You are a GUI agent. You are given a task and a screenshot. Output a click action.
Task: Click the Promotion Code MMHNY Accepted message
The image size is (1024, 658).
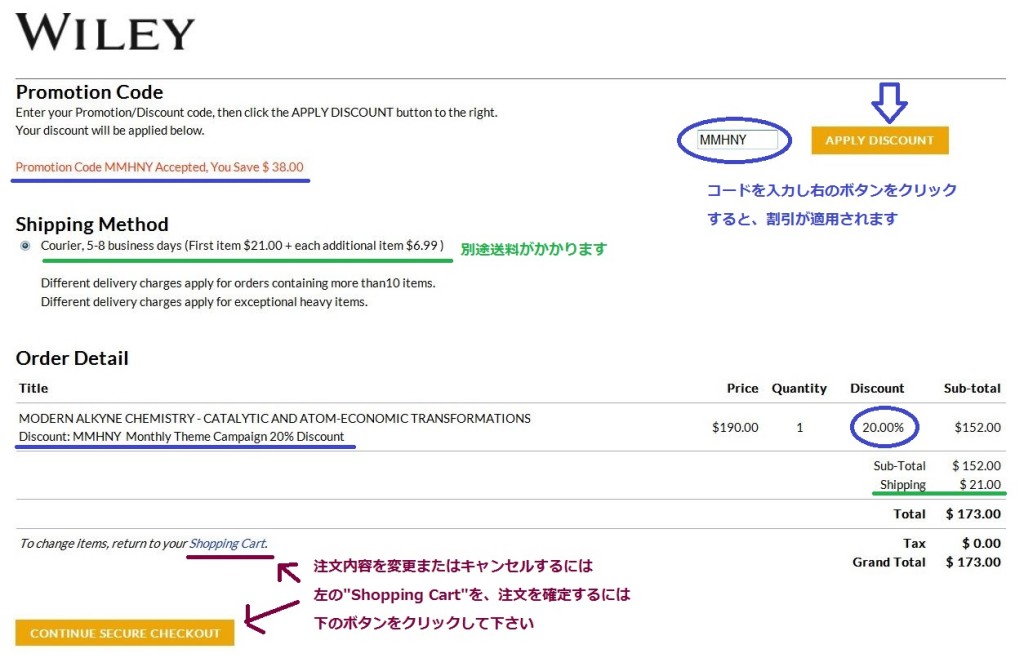tap(159, 167)
